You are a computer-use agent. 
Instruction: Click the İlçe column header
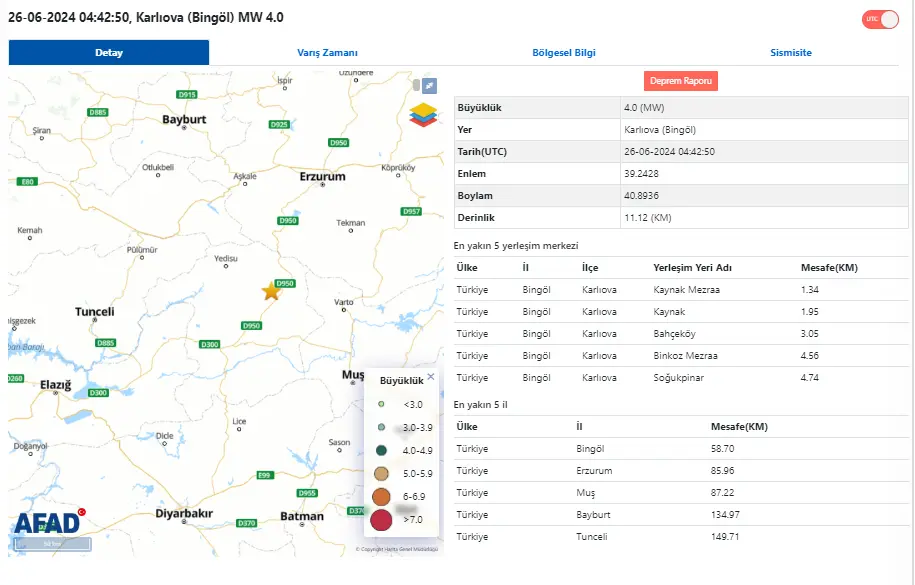(590, 267)
